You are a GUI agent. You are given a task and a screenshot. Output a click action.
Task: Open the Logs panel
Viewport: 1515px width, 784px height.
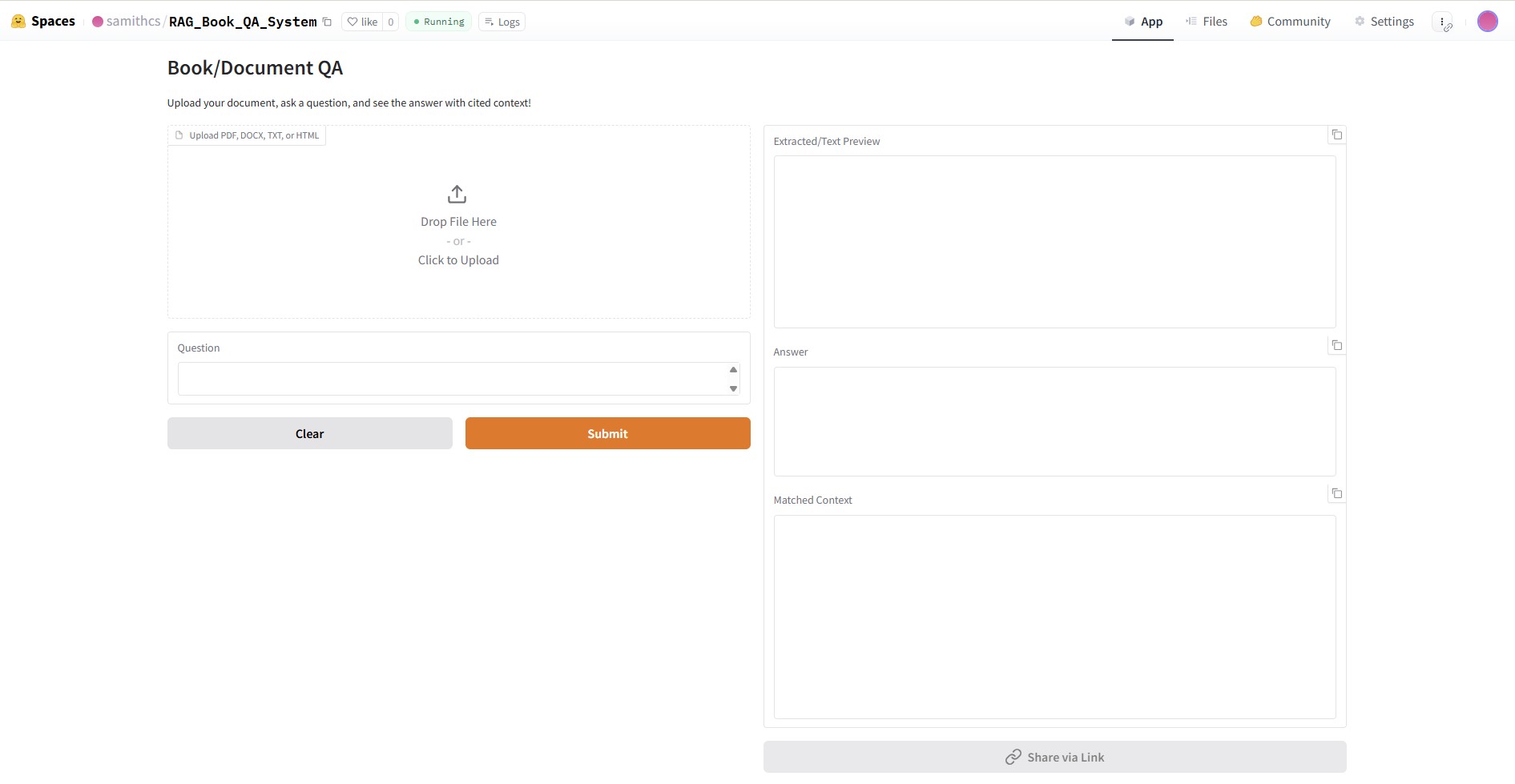[x=502, y=22]
